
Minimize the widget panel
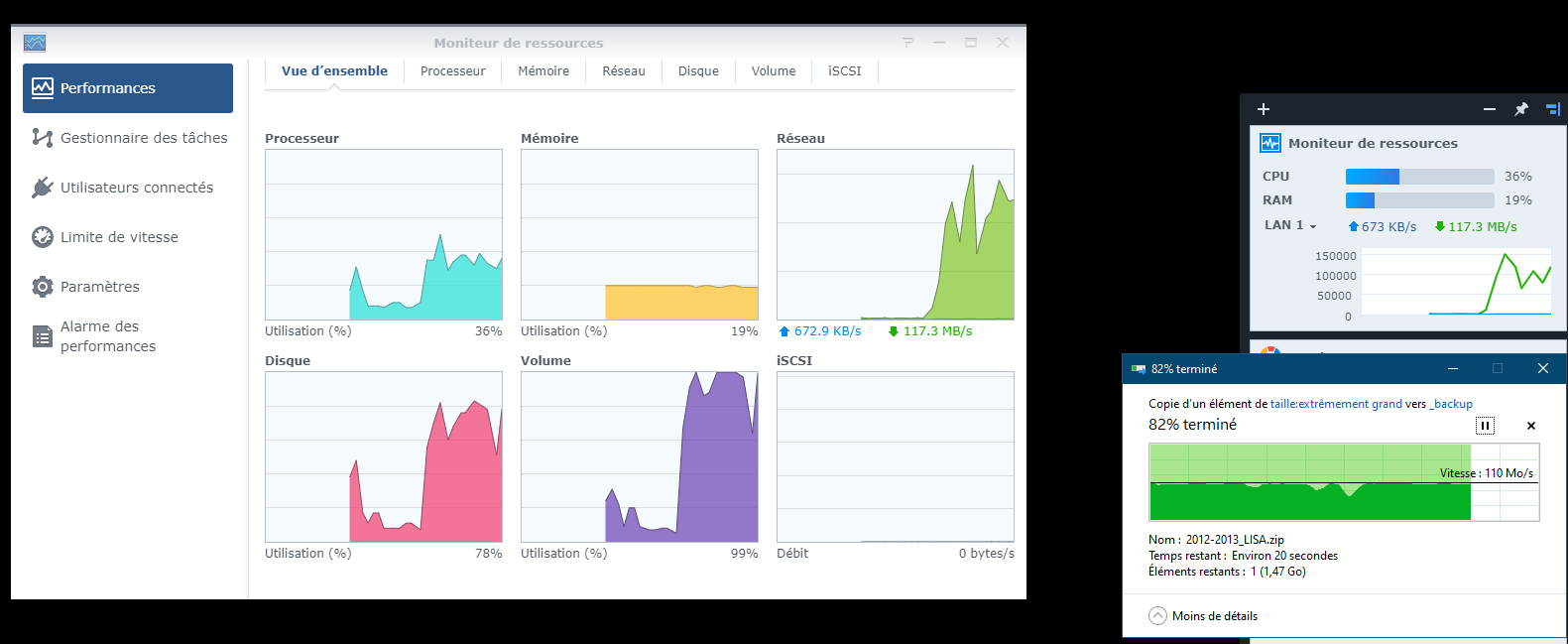pyautogui.click(x=1489, y=109)
